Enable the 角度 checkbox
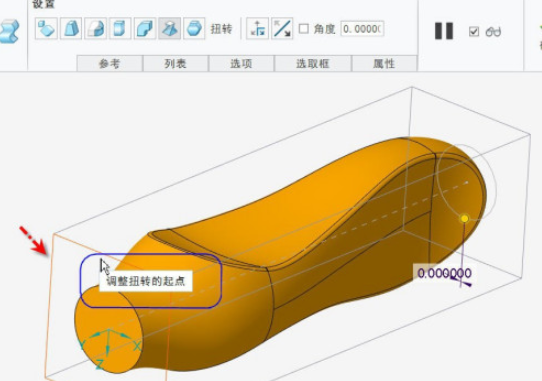The width and height of the screenshot is (542, 381). [x=304, y=28]
